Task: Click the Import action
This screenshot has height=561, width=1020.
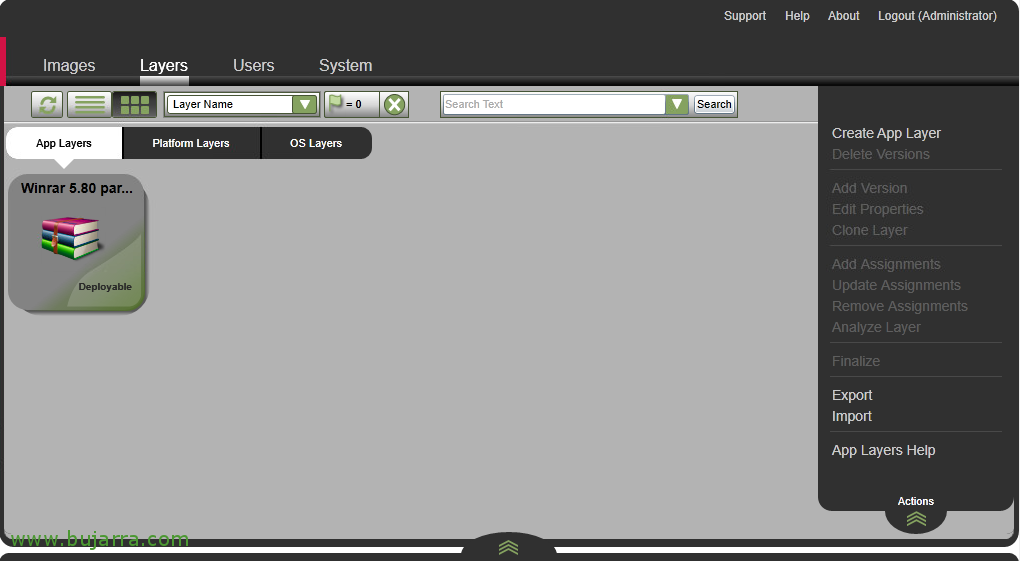Action: coord(852,416)
